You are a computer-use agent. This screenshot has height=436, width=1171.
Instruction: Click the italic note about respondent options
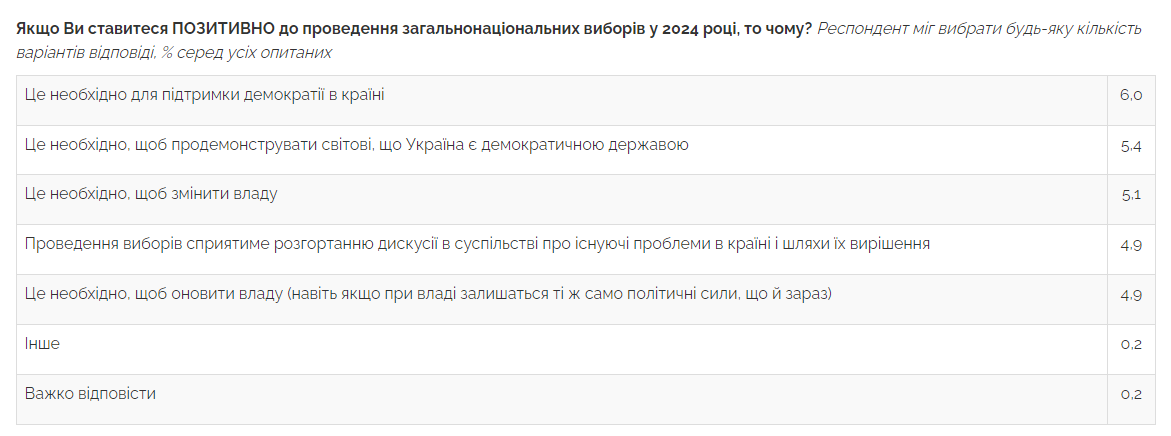tap(978, 28)
